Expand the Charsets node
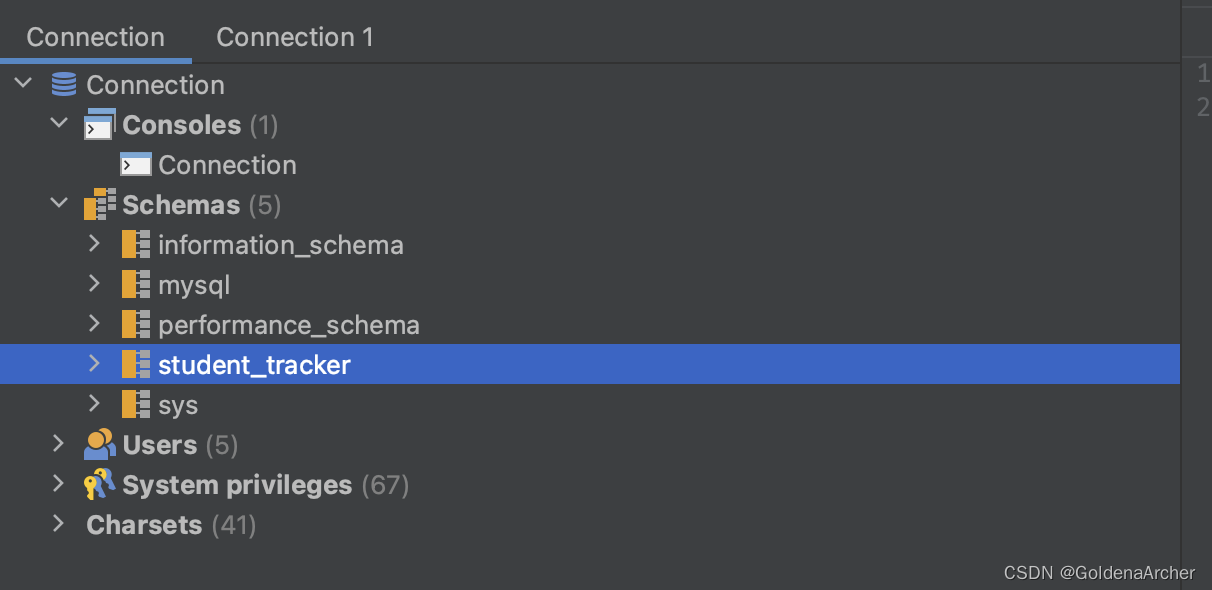 pyautogui.click(x=58, y=524)
